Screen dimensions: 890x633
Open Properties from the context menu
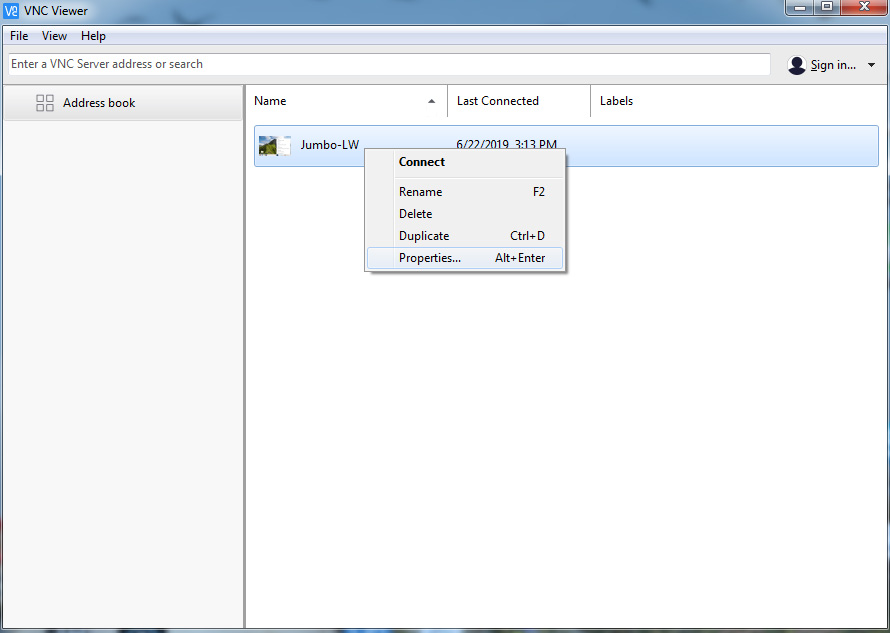point(430,258)
